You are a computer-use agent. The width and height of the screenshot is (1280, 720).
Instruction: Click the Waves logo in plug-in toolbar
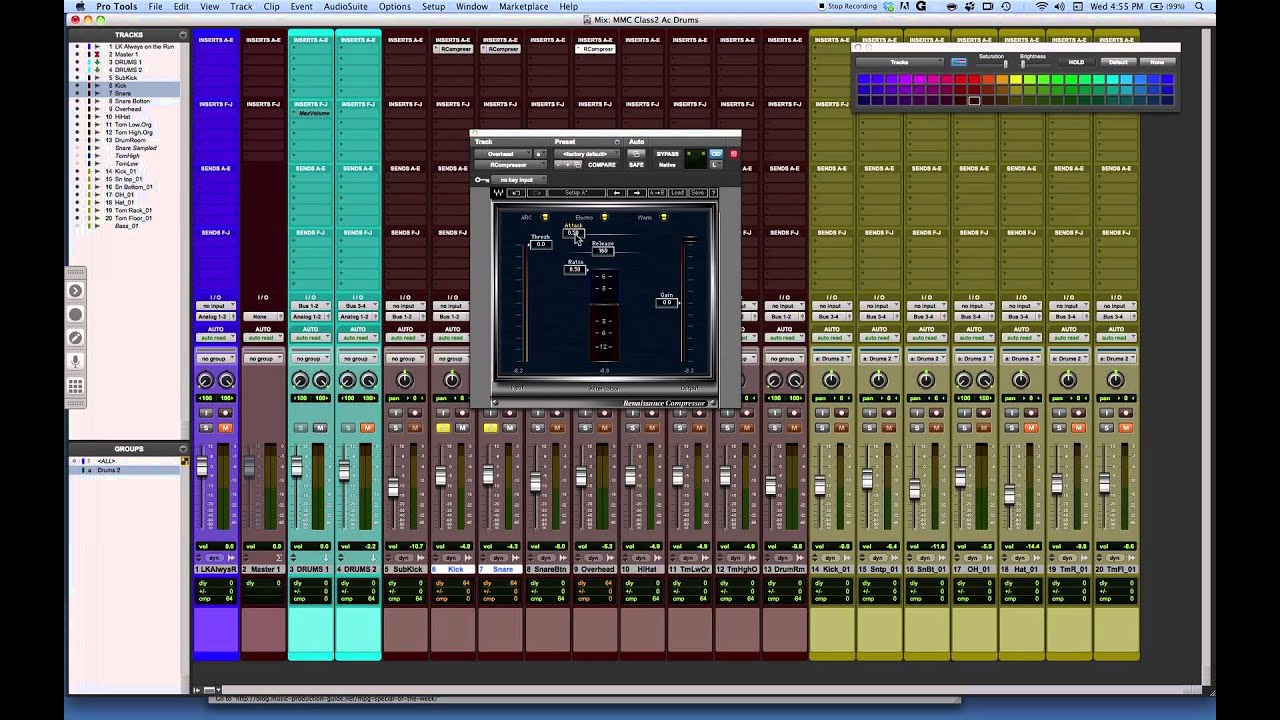coord(499,193)
